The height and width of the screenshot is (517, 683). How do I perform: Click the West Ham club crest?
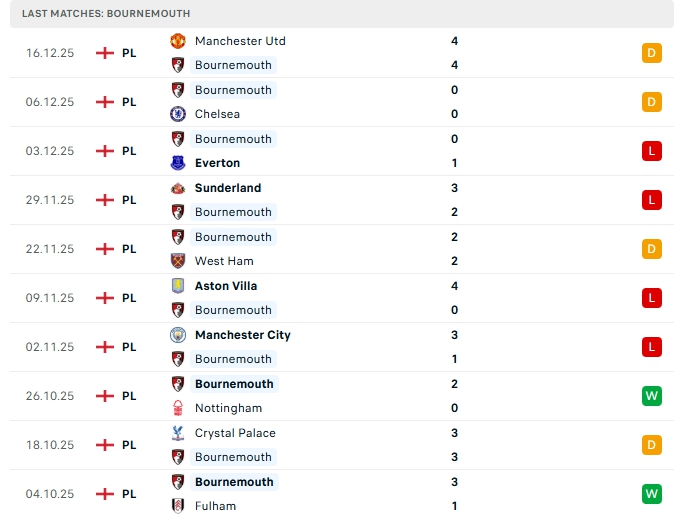pyautogui.click(x=178, y=261)
